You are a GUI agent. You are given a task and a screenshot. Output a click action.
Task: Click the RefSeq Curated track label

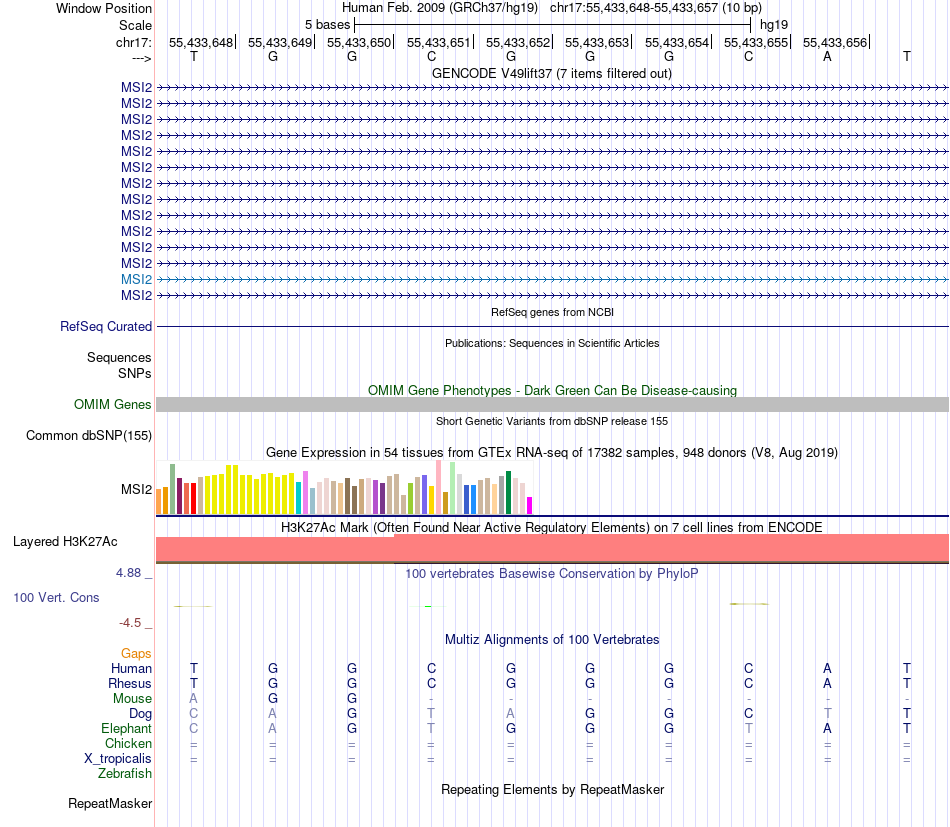click(x=106, y=326)
